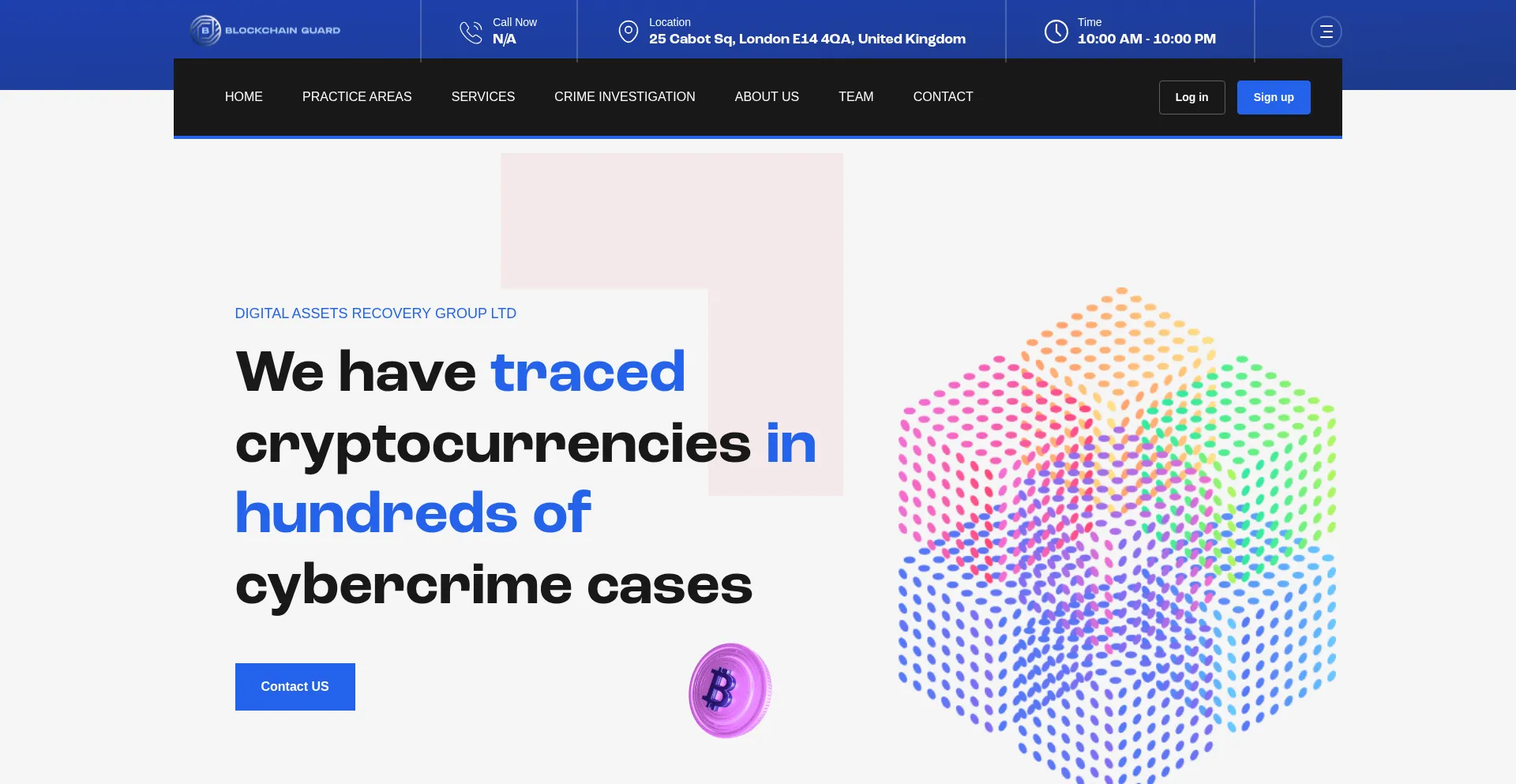1516x784 pixels.
Task: Select Team in the navigation bar
Action: click(856, 96)
